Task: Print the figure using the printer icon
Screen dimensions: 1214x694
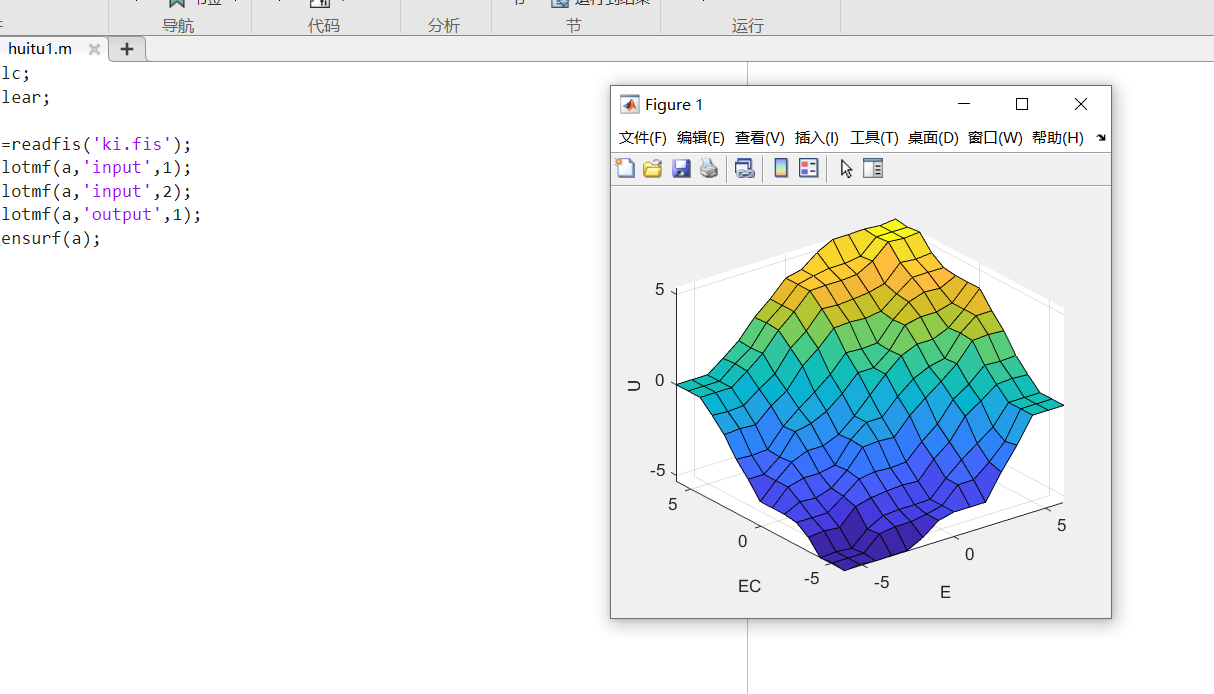Action: (709, 169)
